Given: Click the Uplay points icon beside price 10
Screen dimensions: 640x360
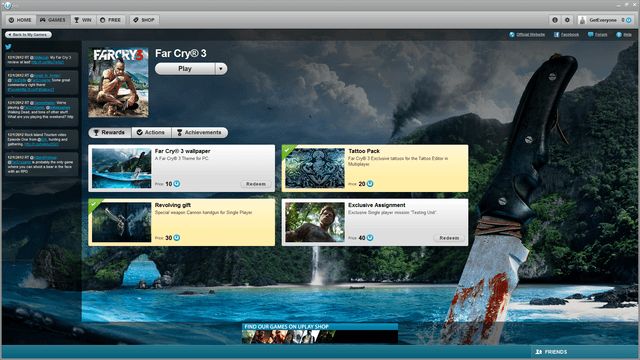Looking at the screenshot, I should pos(177,184).
